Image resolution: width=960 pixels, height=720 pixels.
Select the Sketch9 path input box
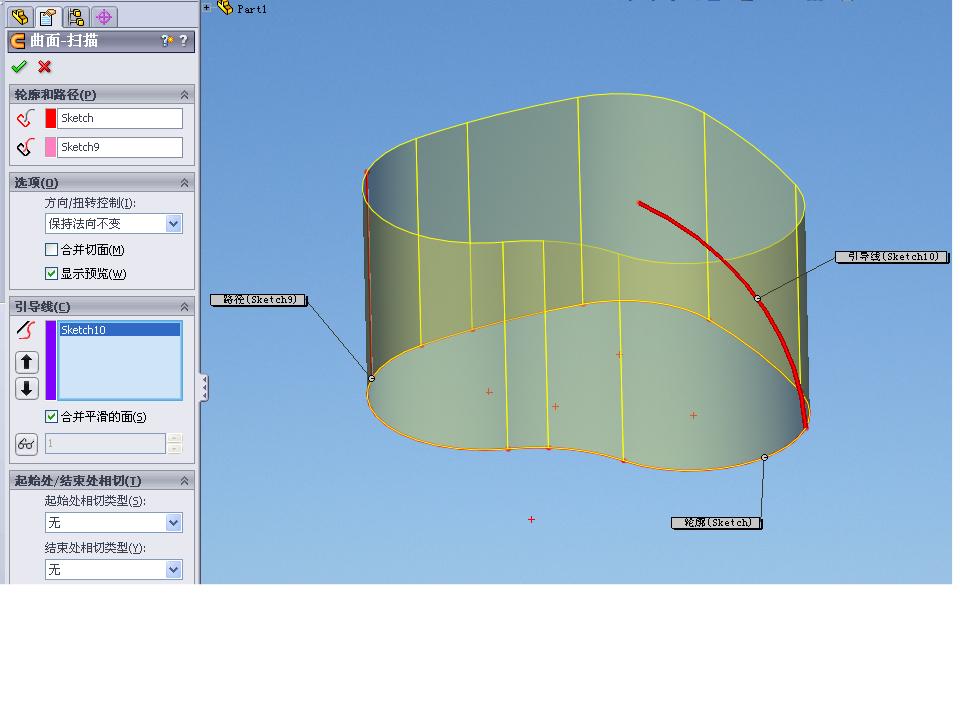click(120, 147)
